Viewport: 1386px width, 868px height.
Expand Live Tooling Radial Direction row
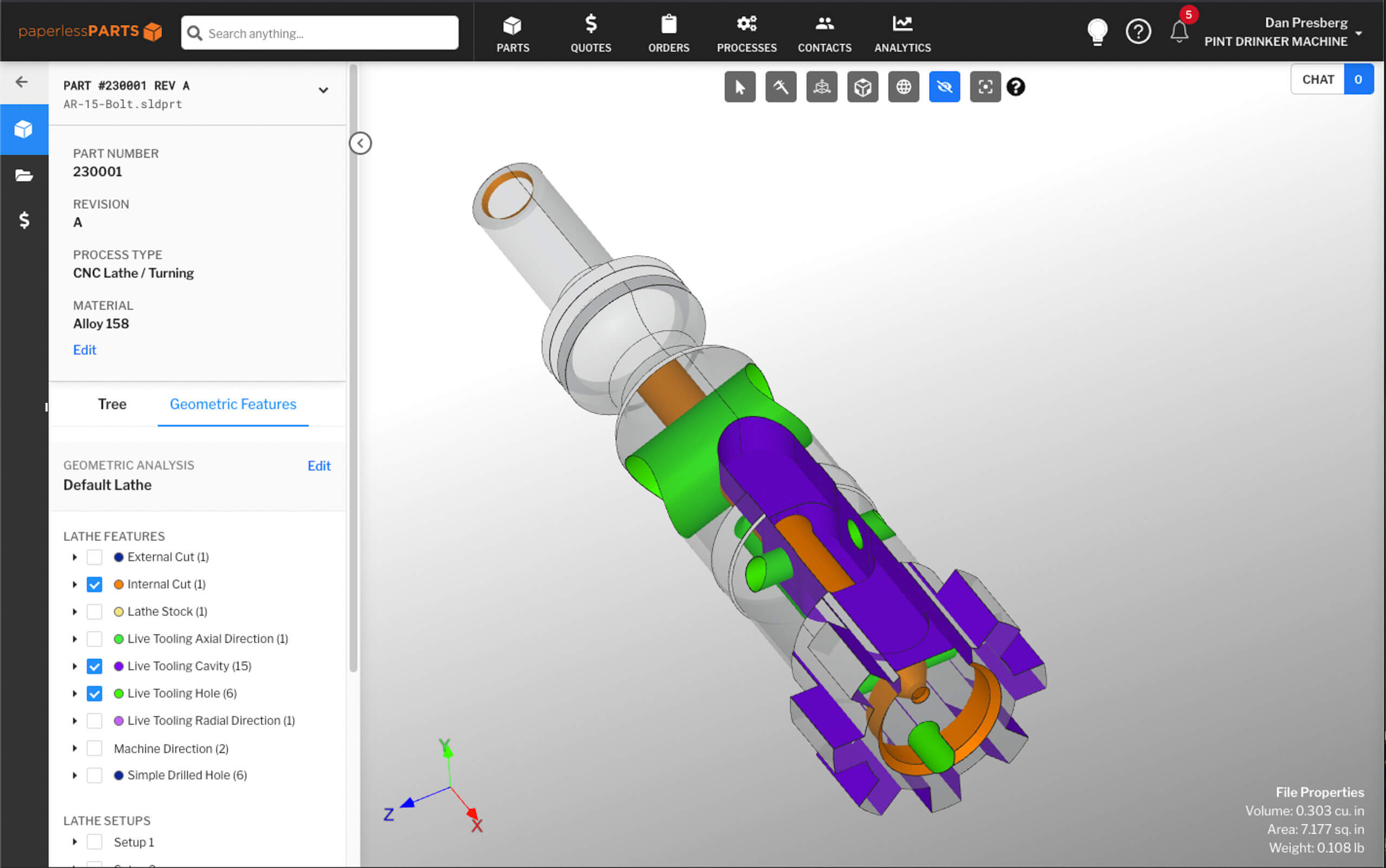click(x=75, y=721)
